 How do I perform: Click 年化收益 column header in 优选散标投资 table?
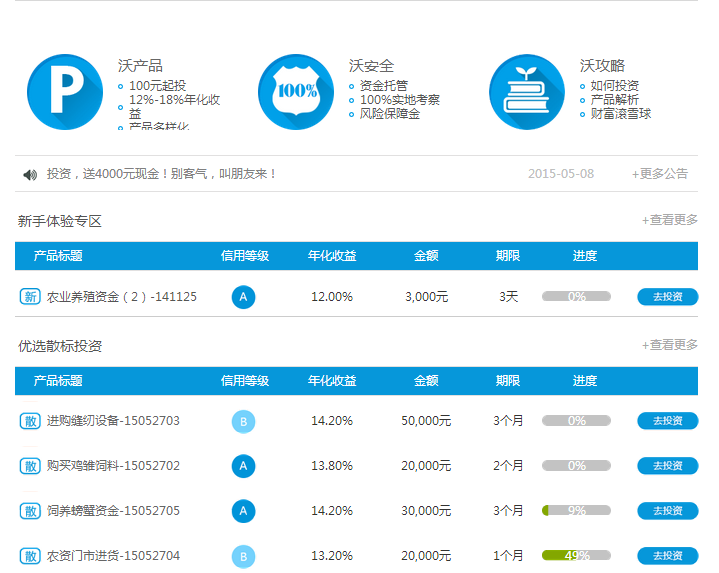332,381
